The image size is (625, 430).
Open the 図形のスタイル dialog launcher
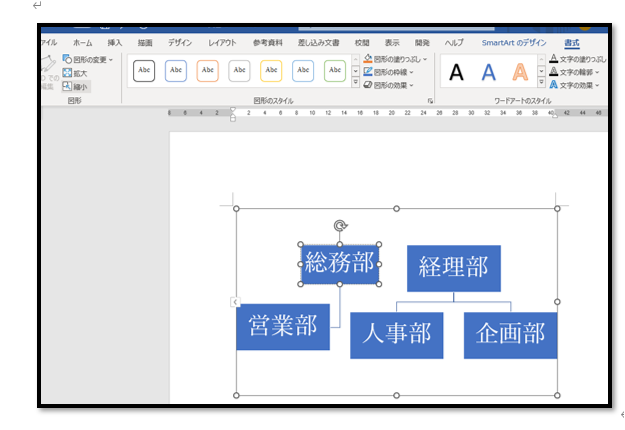click(x=431, y=102)
